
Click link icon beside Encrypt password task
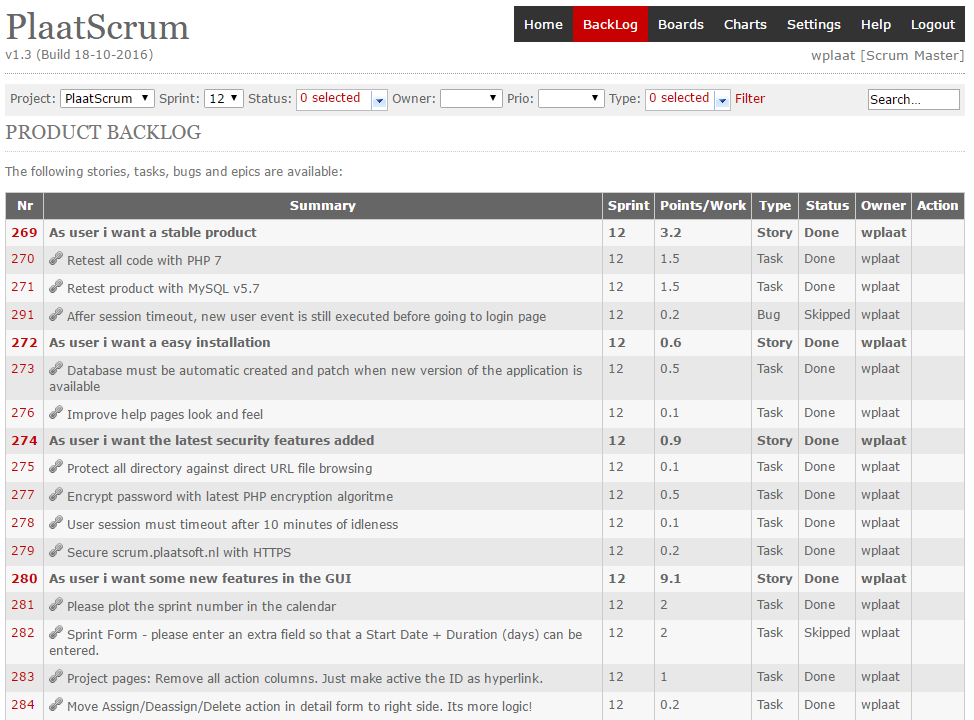click(56, 494)
